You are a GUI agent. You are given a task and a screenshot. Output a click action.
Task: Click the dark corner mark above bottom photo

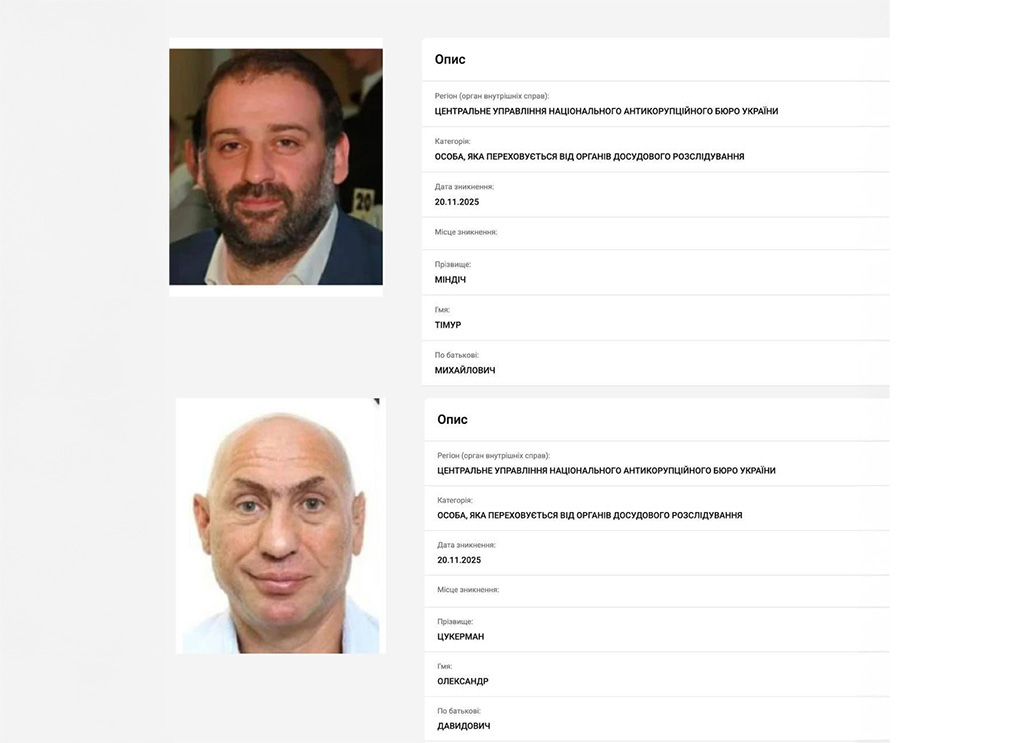[377, 402]
